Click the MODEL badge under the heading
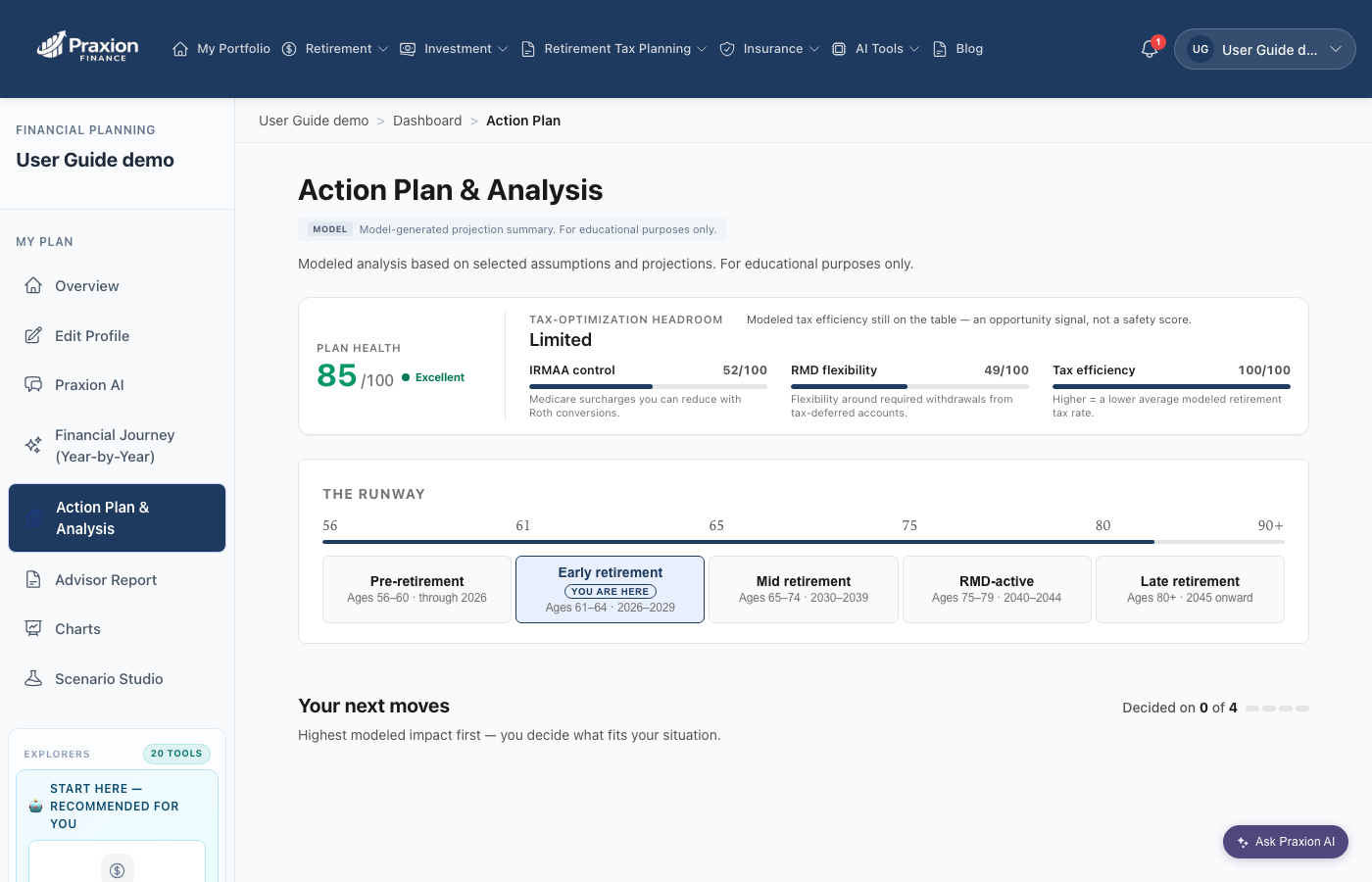Image resolution: width=1372 pixels, height=882 pixels. [330, 229]
